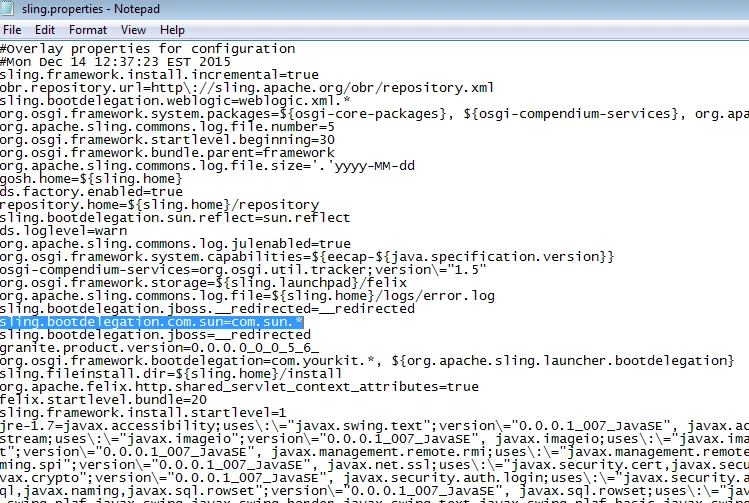Click the sling.framework.install.incremental=true line
749x503 pixels.
[x=159, y=75]
